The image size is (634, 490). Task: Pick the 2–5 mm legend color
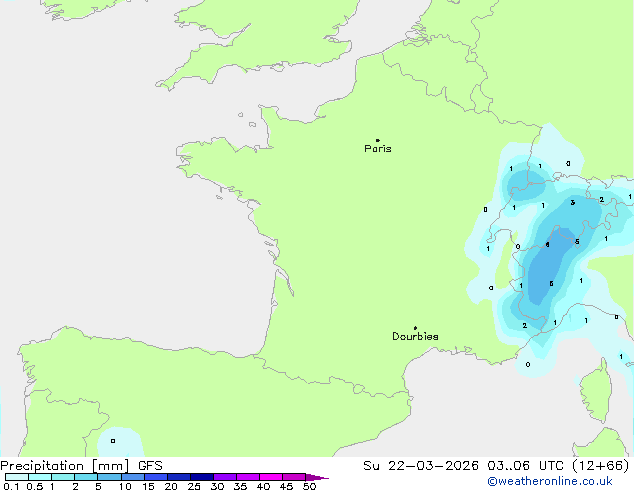pyautogui.click(x=86, y=477)
